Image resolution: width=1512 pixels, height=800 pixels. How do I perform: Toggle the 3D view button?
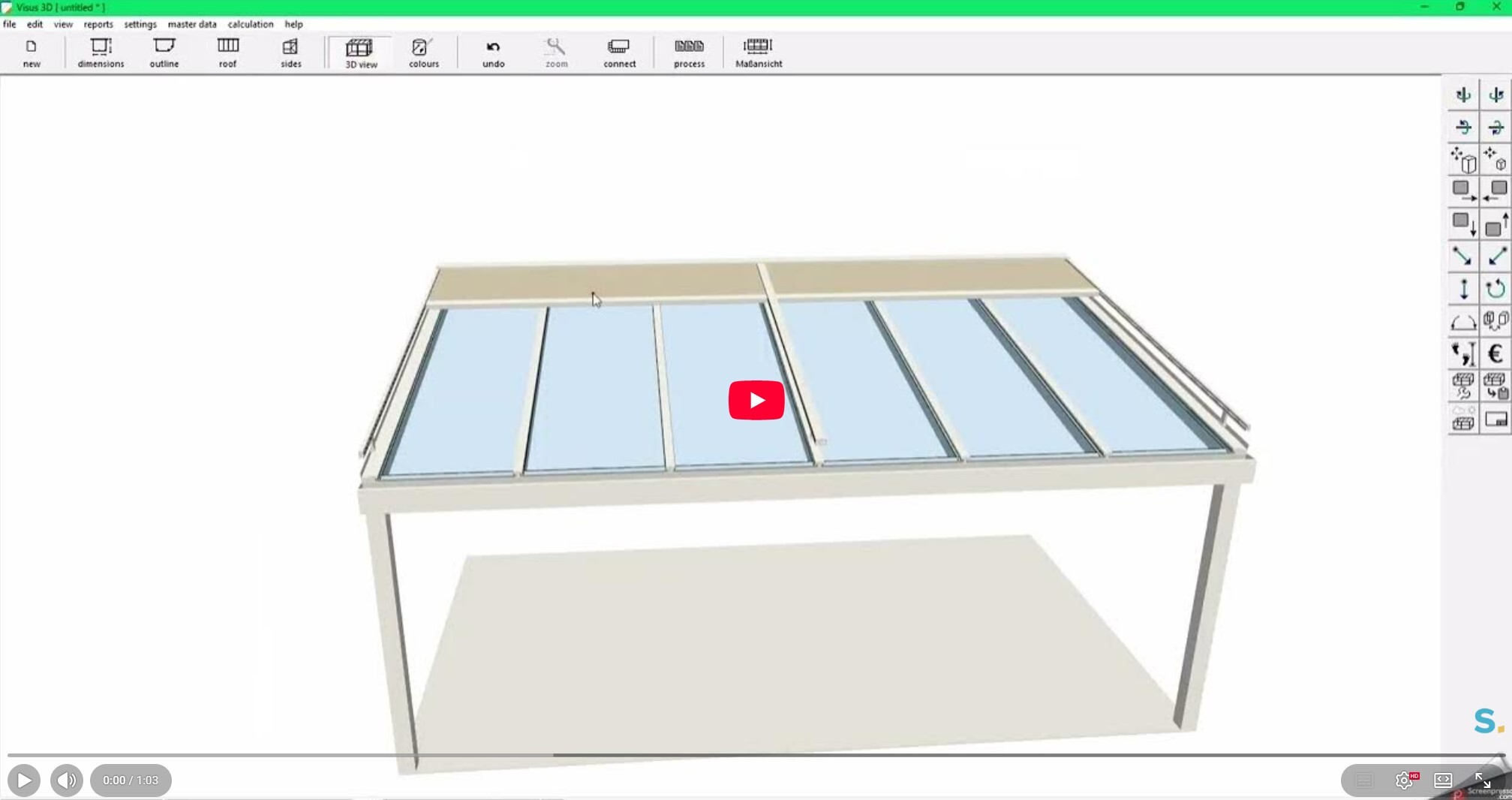click(361, 53)
